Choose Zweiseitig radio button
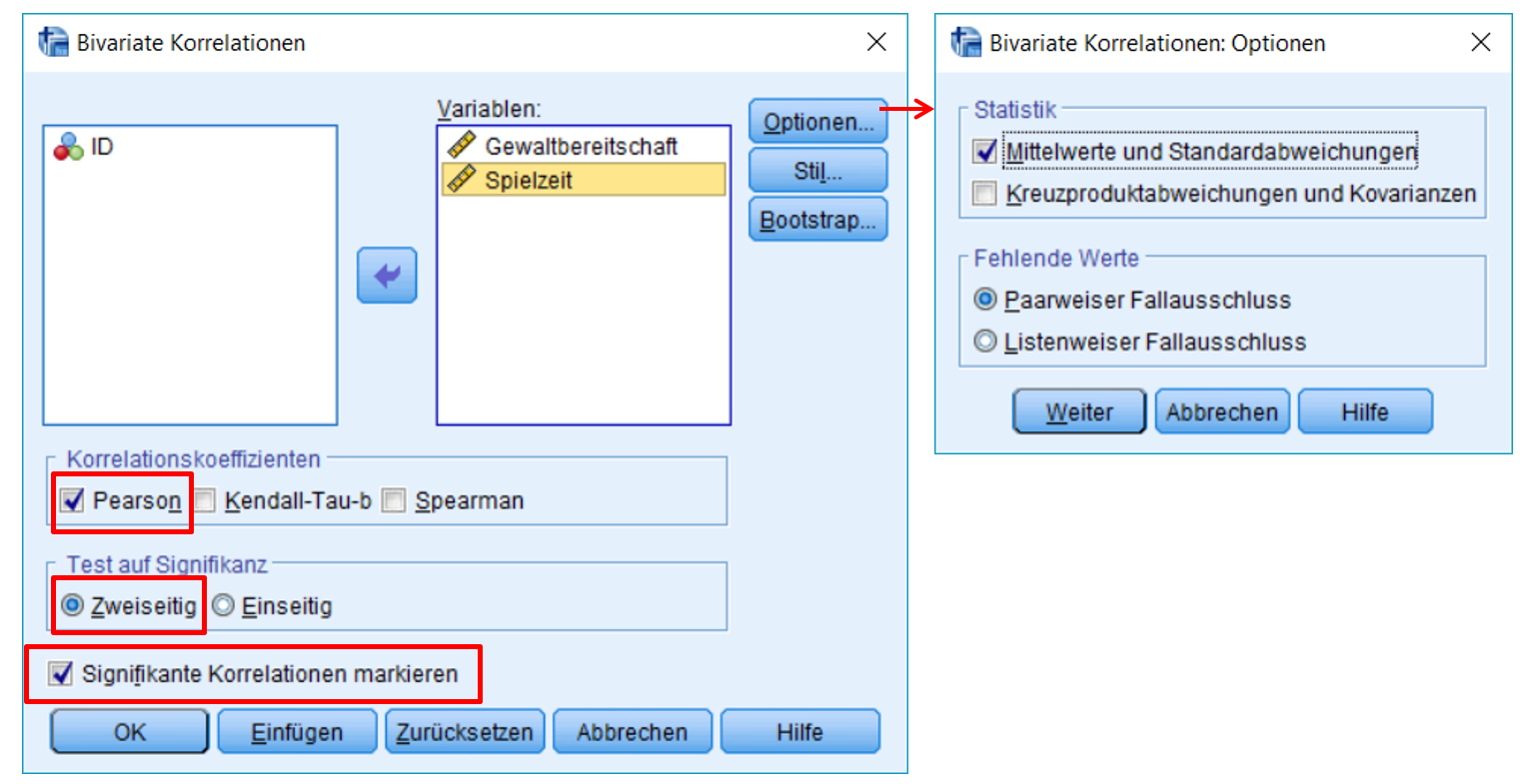Screen dimensions: 1526x784 click(72, 606)
